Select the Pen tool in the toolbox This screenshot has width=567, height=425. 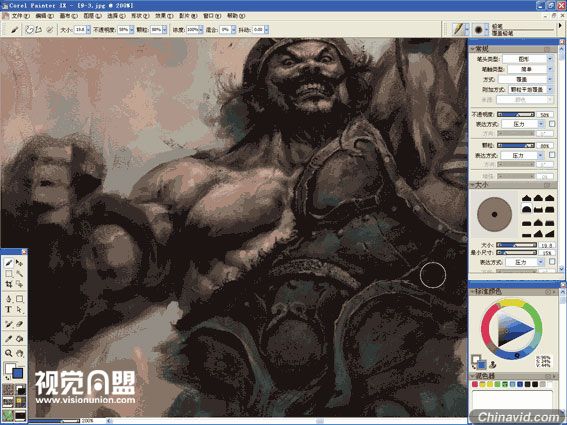pos(9,299)
